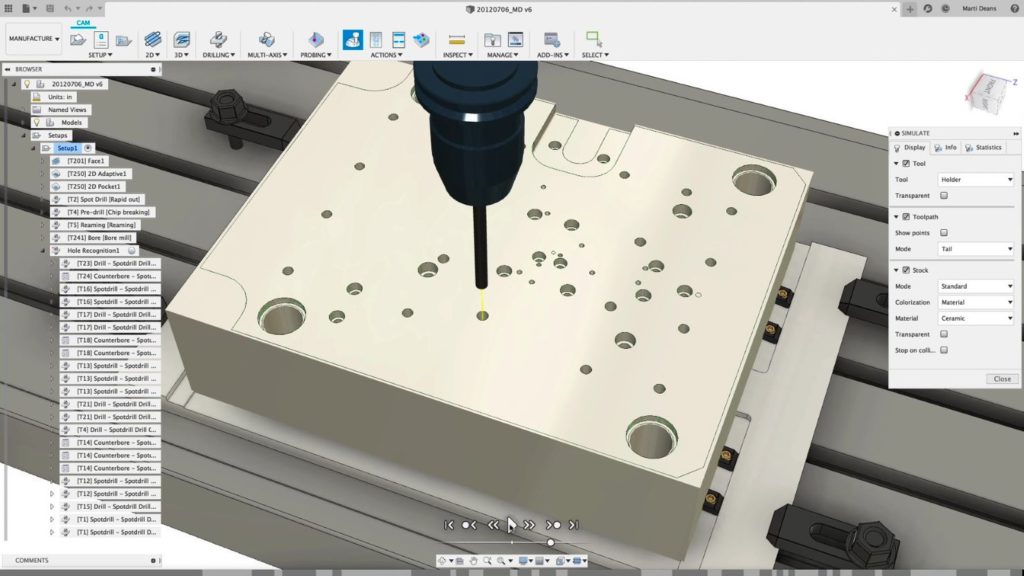
Task: Open the Tool dropdown showing Holder
Action: coord(977,180)
